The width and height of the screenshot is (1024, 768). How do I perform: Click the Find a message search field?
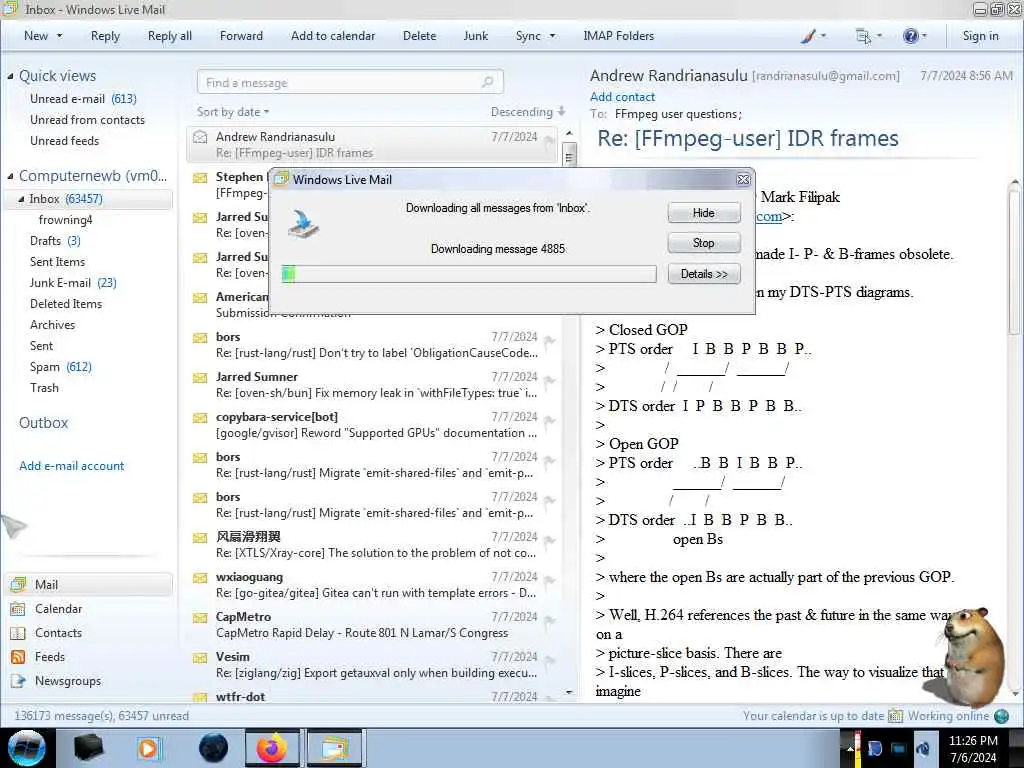point(349,82)
